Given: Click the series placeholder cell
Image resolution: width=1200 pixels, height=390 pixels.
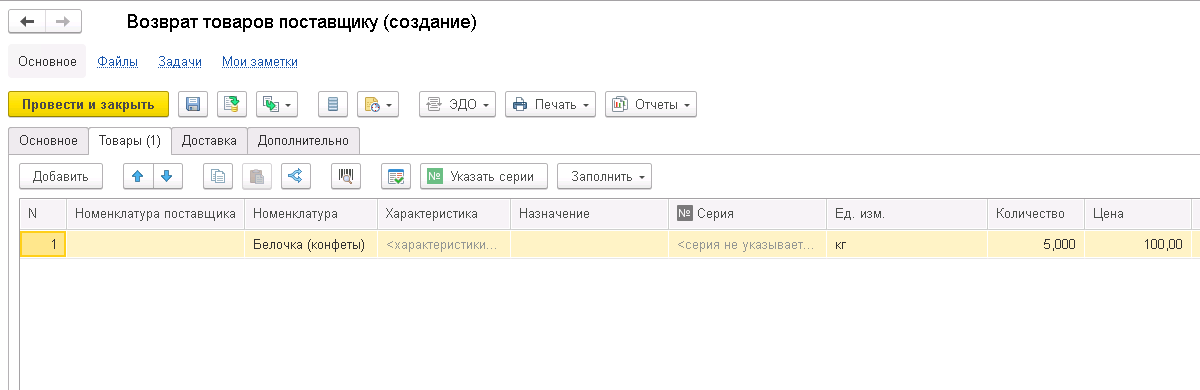Looking at the screenshot, I should coord(748,244).
